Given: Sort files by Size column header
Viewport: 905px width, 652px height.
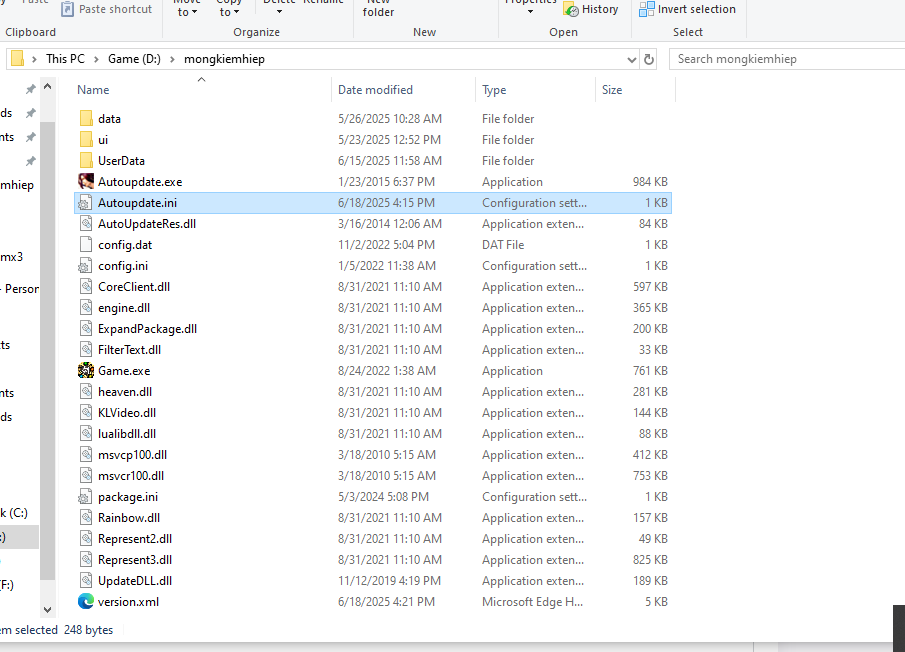Looking at the screenshot, I should click(612, 90).
